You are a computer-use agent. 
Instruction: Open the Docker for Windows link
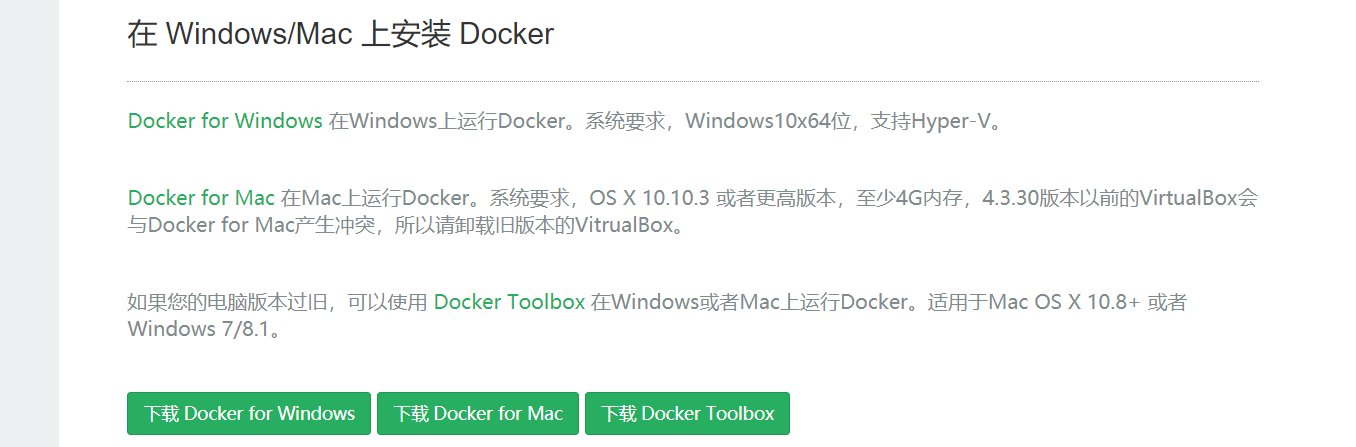[225, 121]
